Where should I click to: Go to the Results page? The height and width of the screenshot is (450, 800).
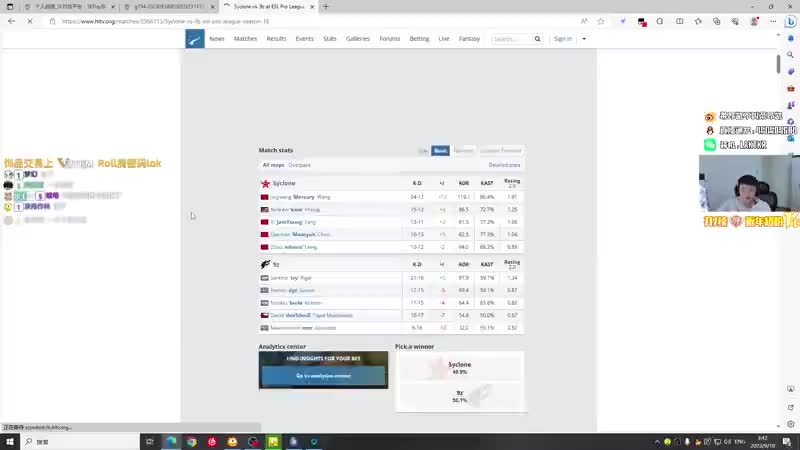(x=276, y=39)
